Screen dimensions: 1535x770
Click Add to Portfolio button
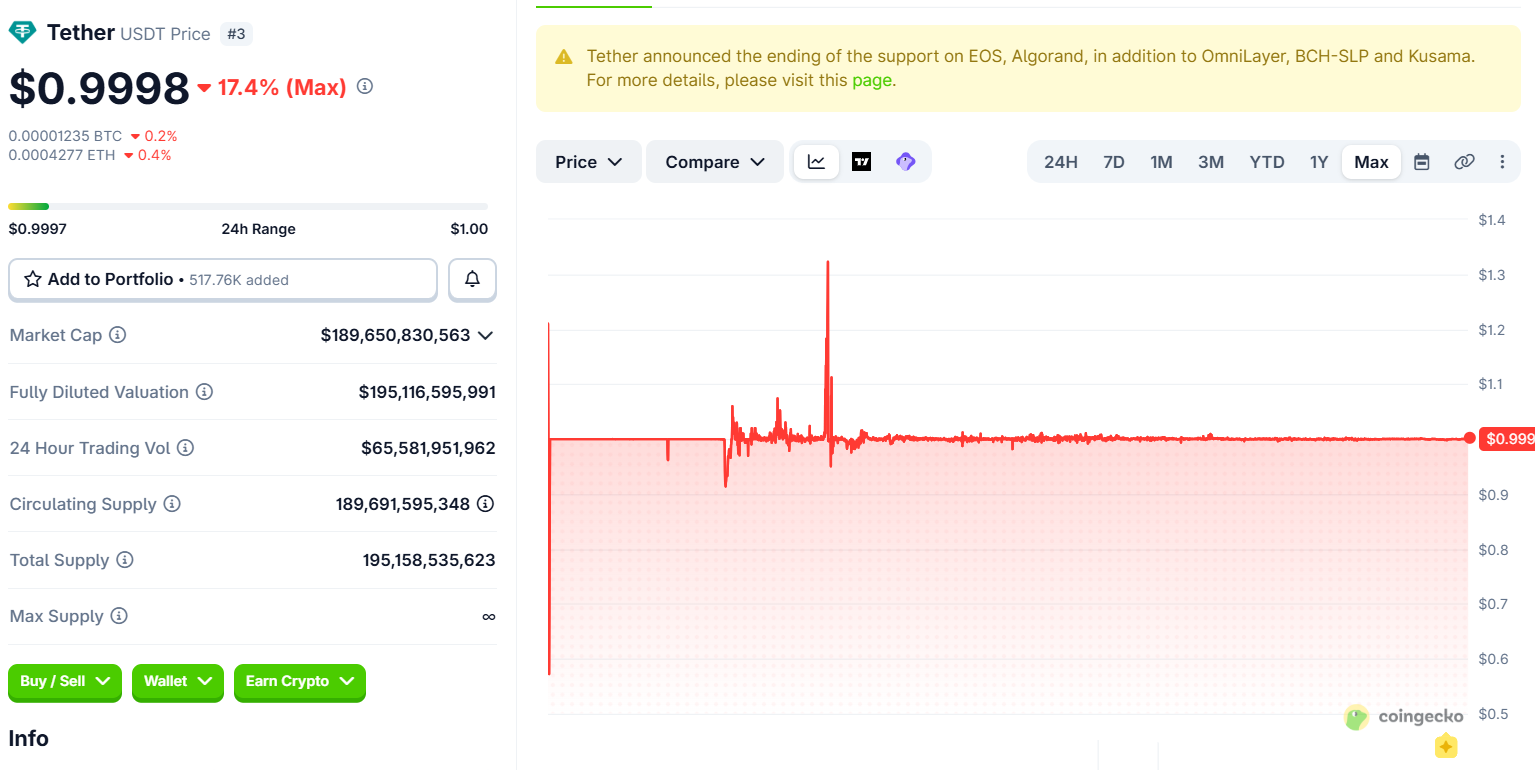click(223, 280)
